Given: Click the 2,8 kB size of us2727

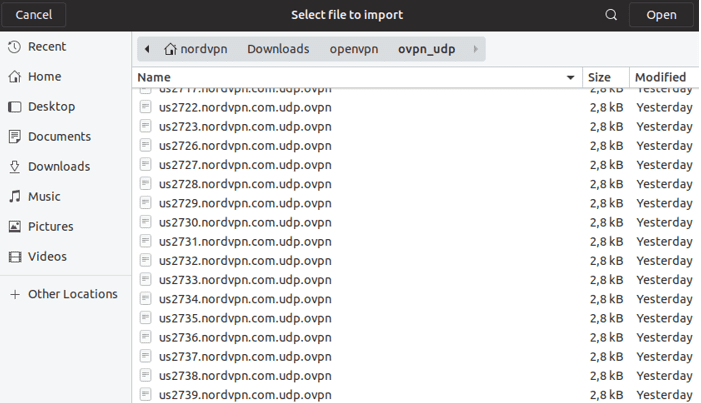Looking at the screenshot, I should click(x=606, y=165).
